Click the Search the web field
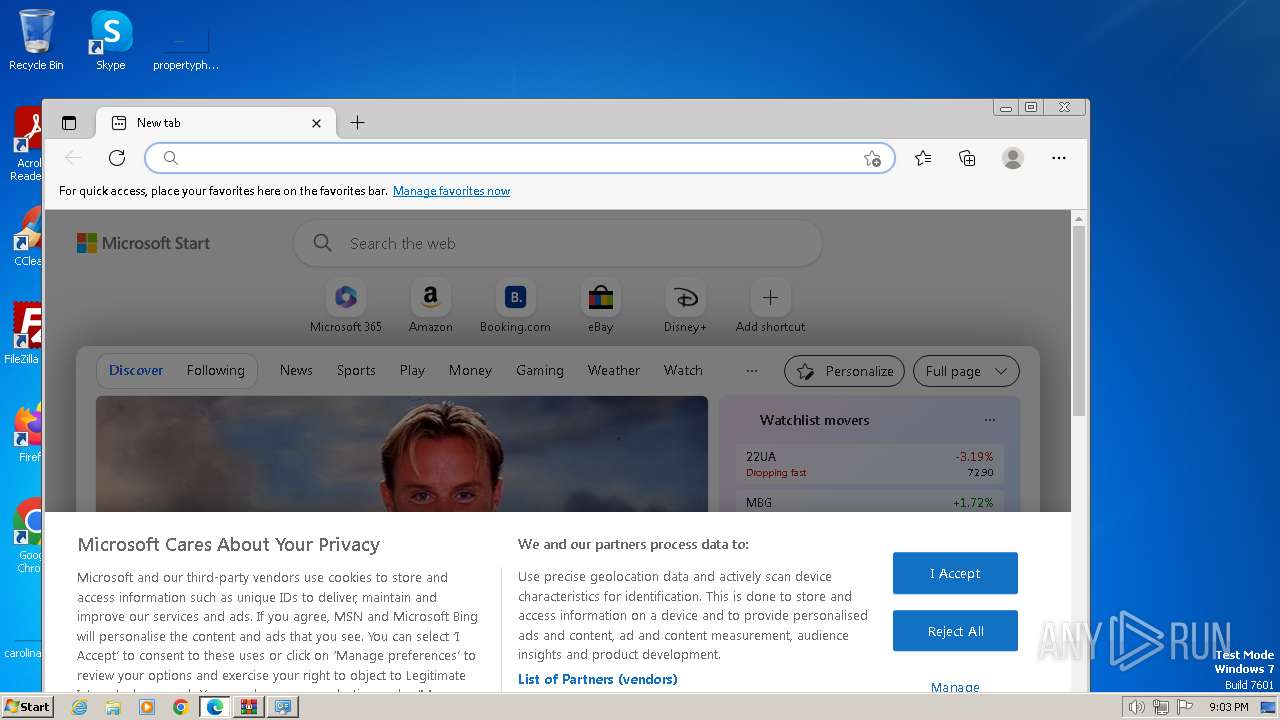The height and width of the screenshot is (720, 1280). coord(558,243)
